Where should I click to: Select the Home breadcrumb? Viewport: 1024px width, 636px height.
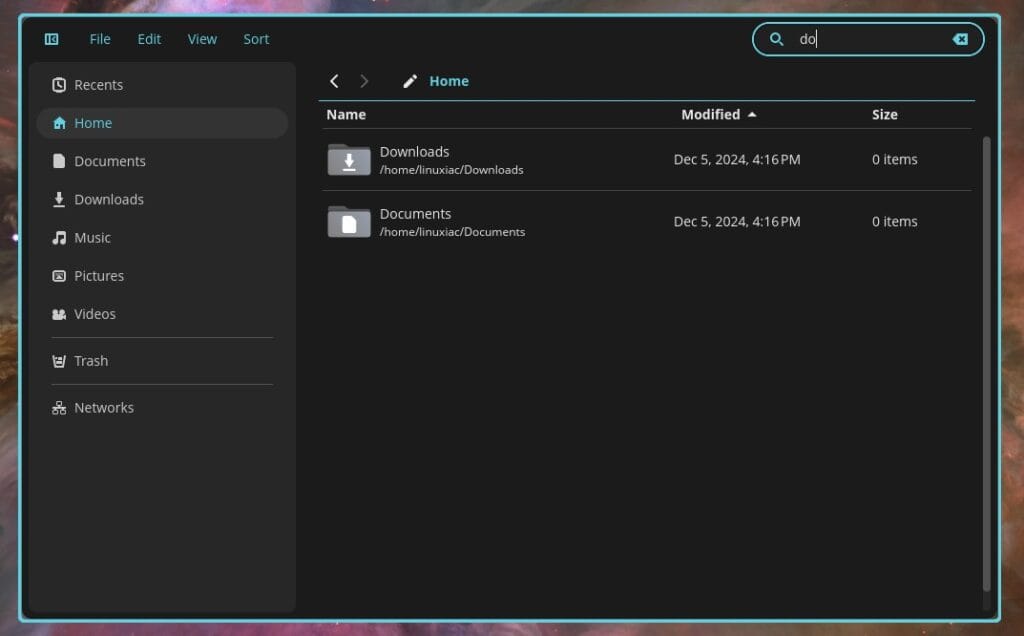pos(449,81)
